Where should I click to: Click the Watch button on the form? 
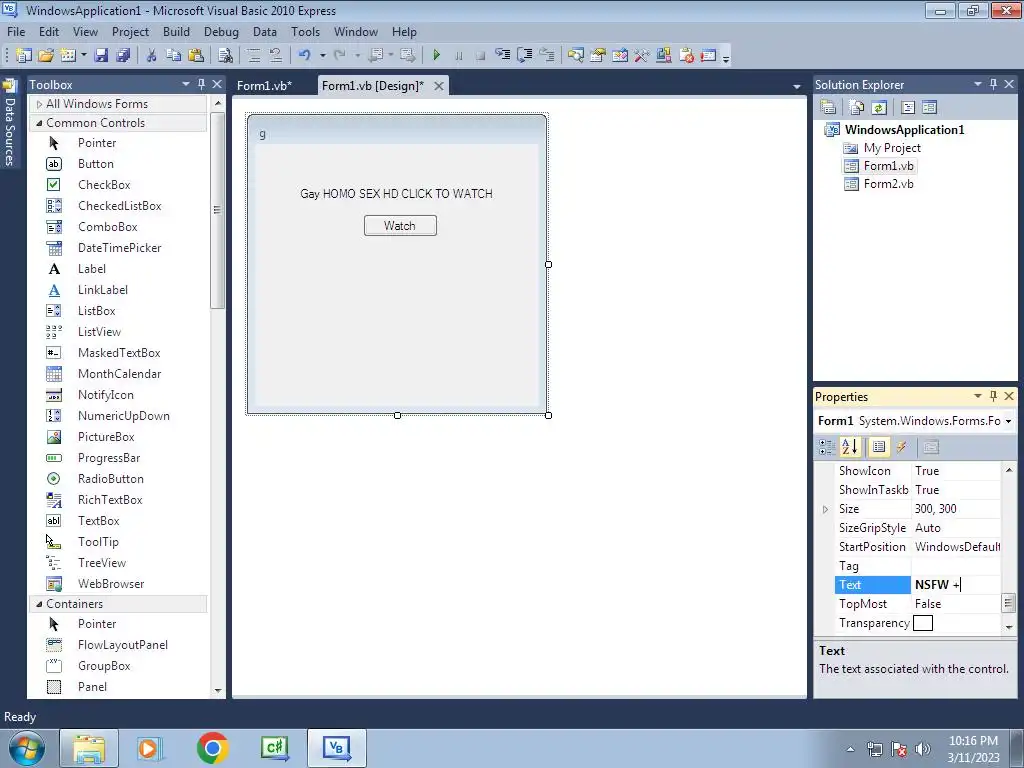(400, 226)
